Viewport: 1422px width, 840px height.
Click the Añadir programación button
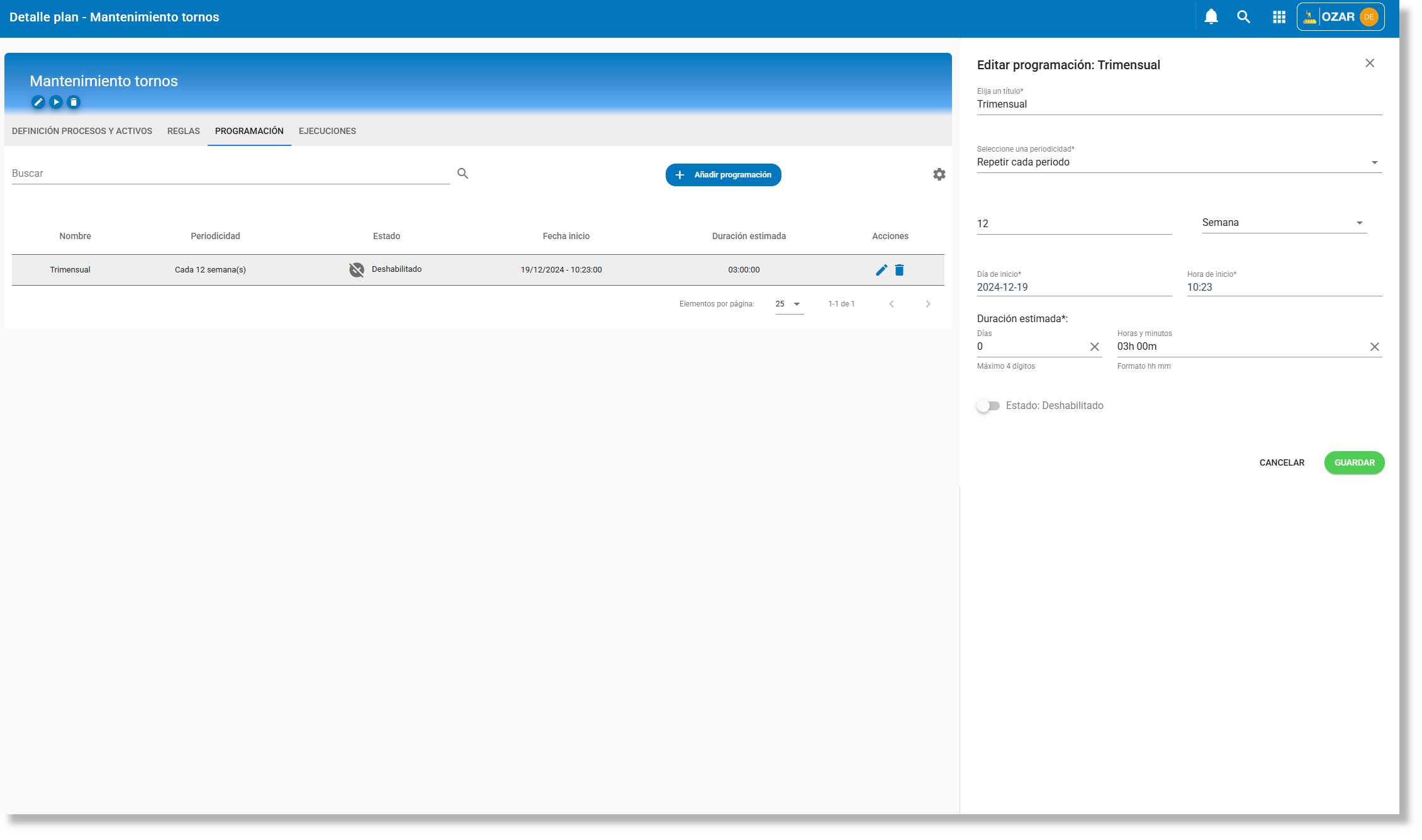pos(723,175)
